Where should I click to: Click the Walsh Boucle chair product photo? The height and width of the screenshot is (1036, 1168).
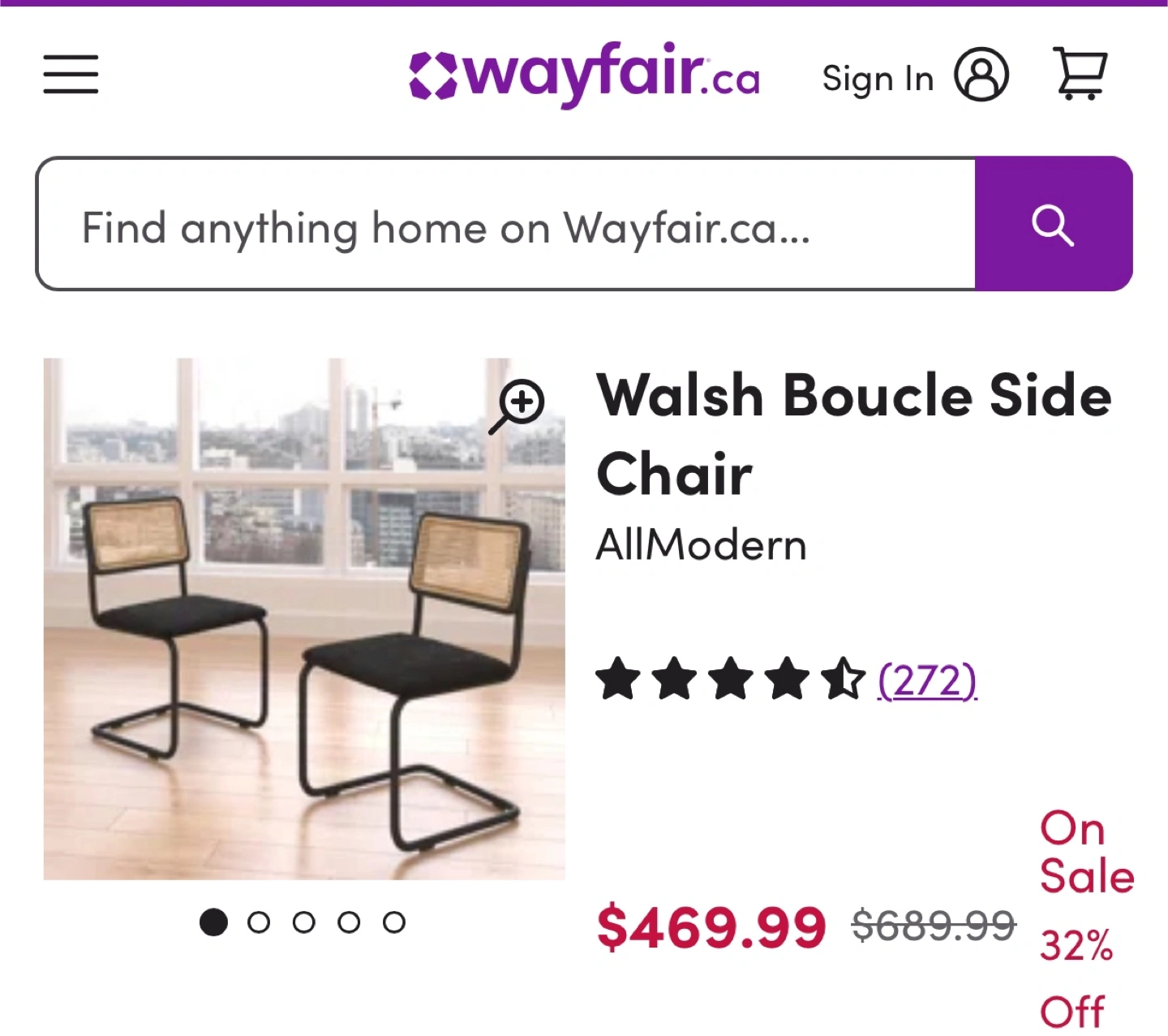click(x=304, y=633)
